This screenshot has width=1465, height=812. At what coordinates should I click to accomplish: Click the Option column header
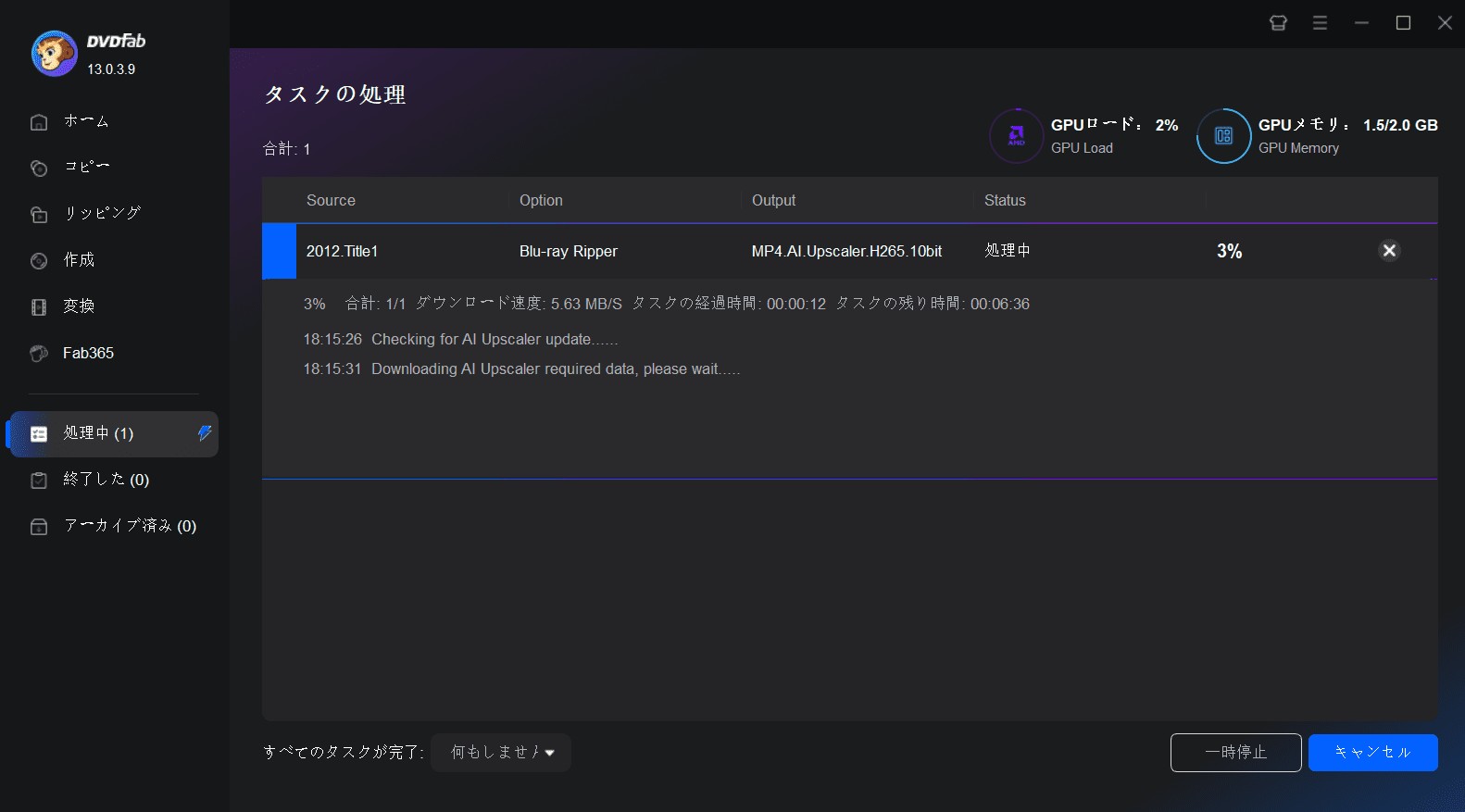point(541,200)
